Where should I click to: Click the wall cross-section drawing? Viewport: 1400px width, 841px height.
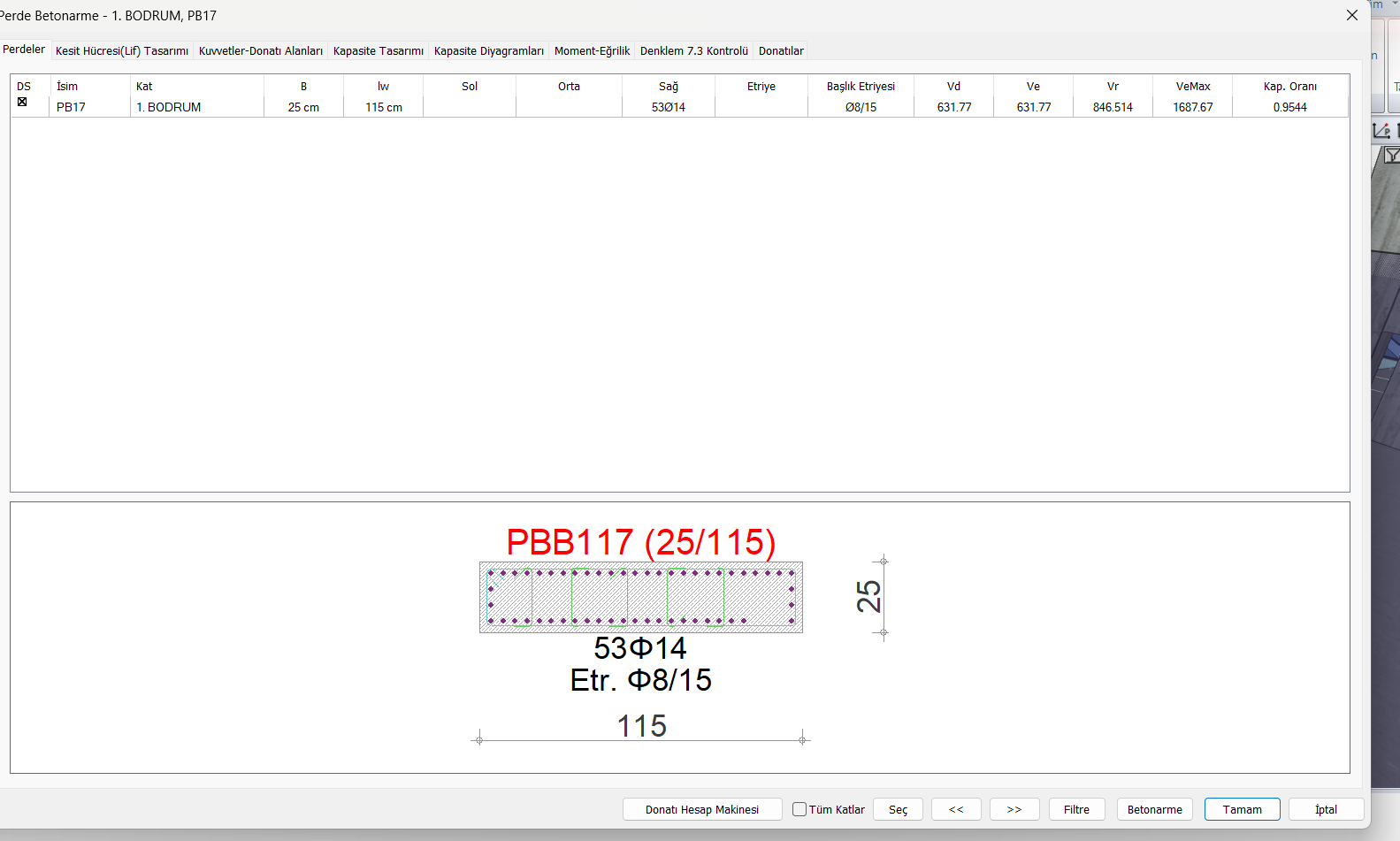tap(641, 597)
